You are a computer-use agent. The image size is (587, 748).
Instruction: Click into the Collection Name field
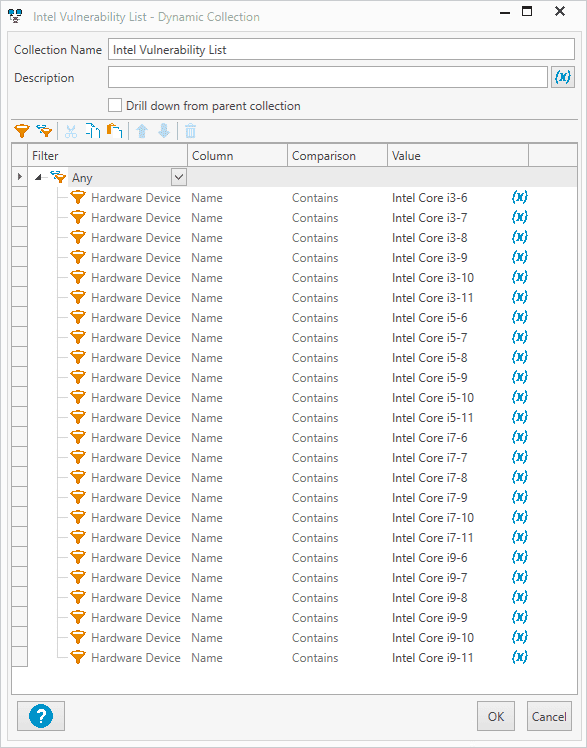click(341, 49)
